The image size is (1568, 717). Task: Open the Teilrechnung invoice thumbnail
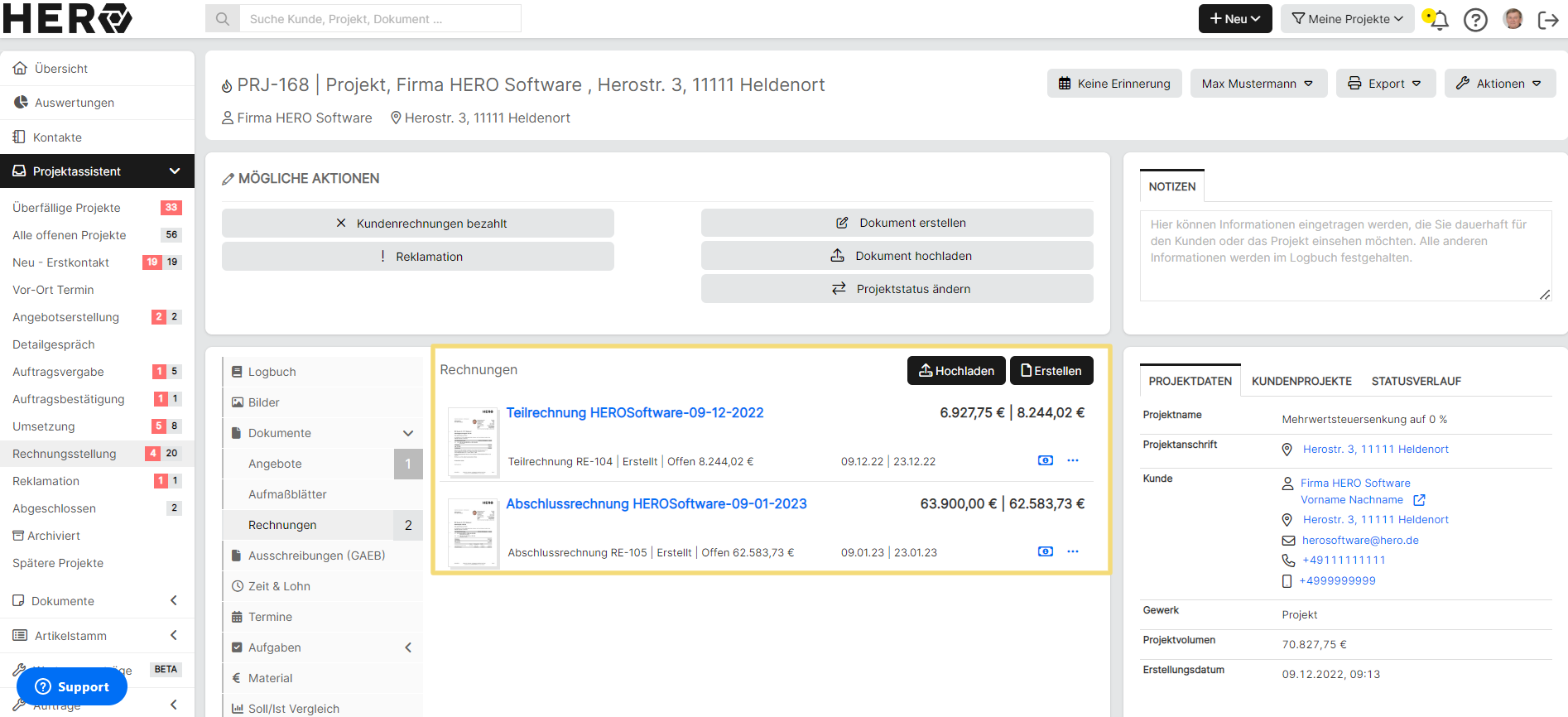click(474, 441)
